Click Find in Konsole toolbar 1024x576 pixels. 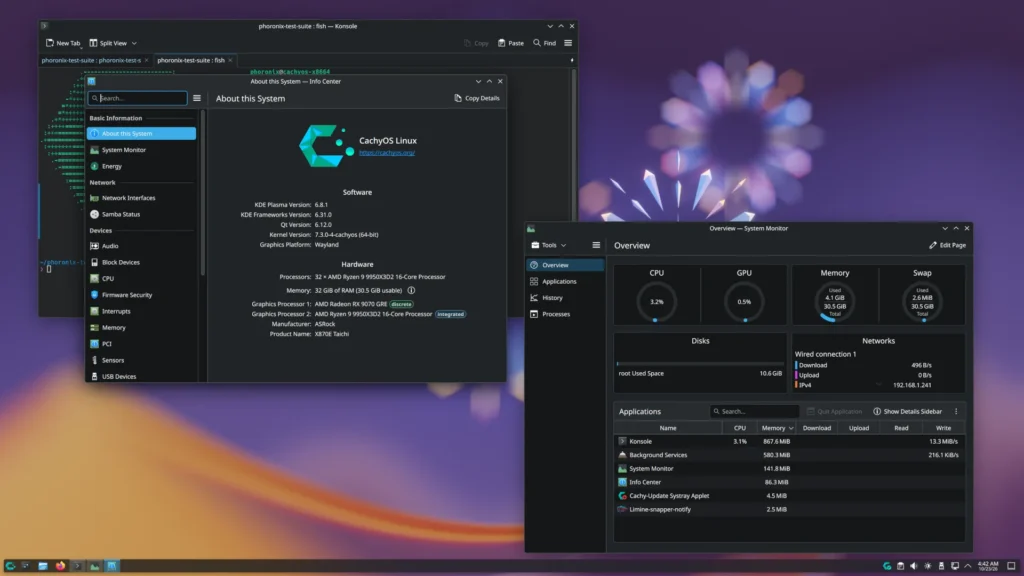tap(544, 43)
